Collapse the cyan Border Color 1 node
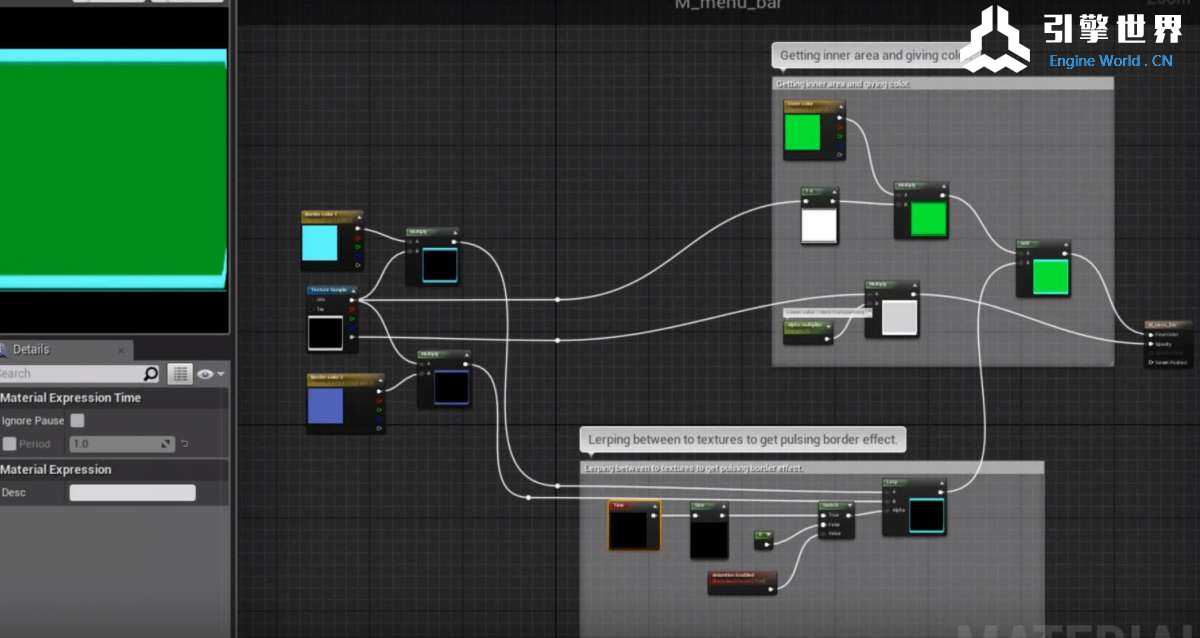The width and height of the screenshot is (1200, 638). tap(358, 216)
